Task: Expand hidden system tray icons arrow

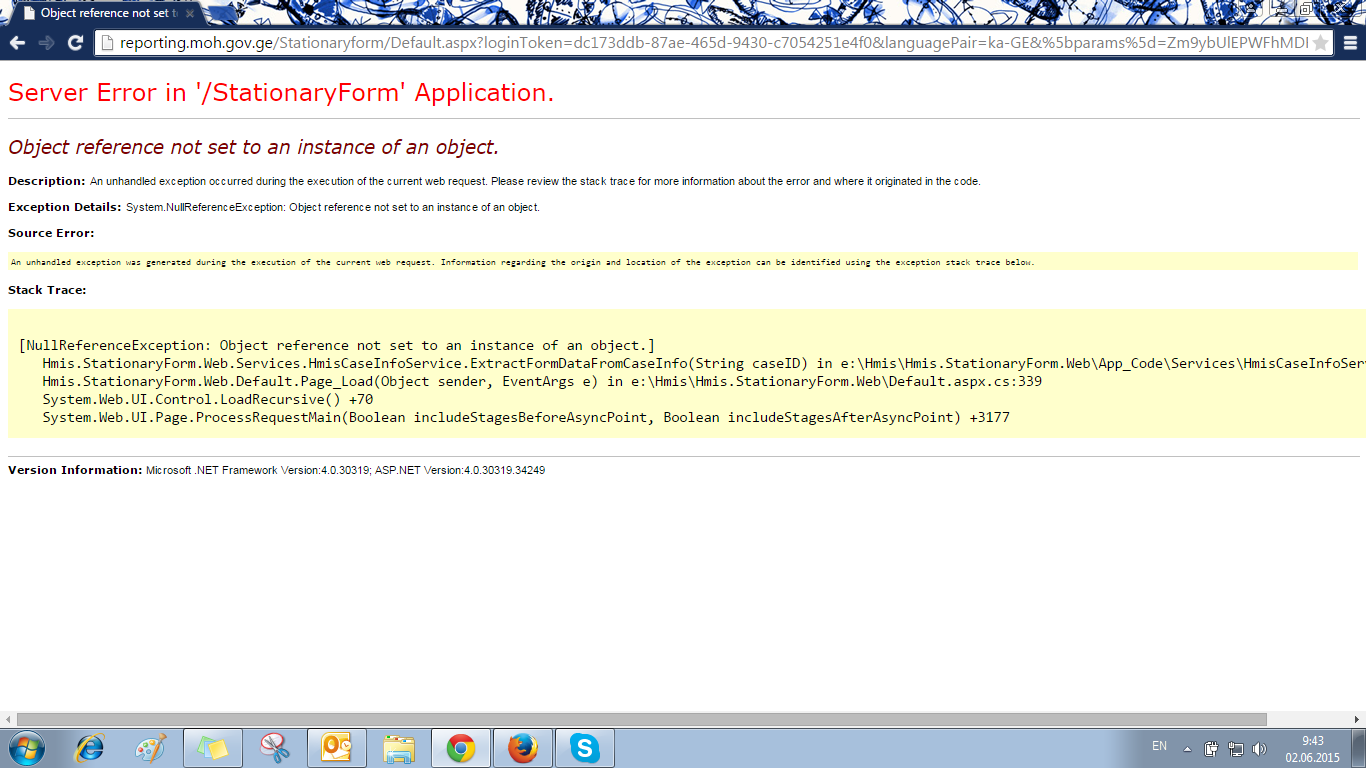Action: [x=1187, y=748]
